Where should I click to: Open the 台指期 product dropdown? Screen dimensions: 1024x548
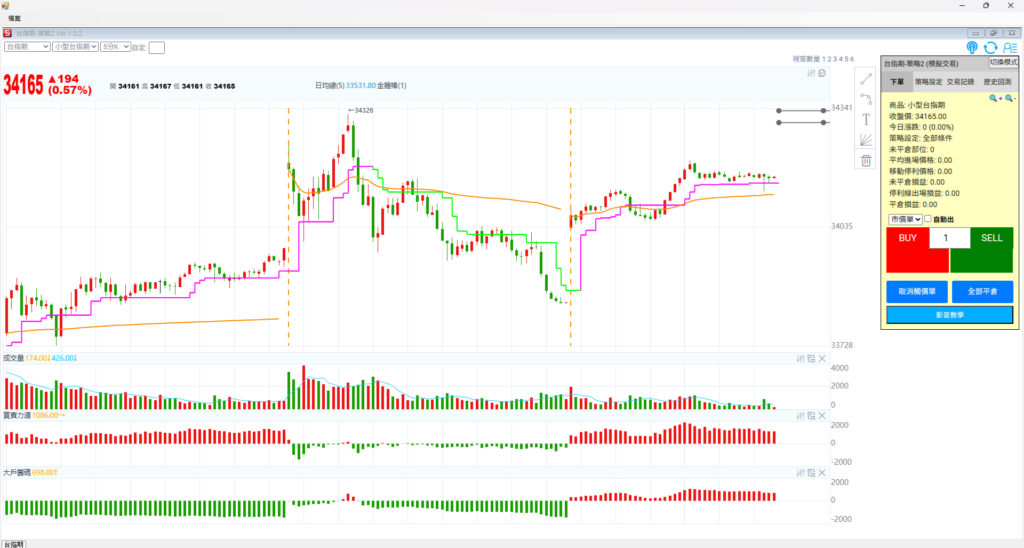(27, 47)
